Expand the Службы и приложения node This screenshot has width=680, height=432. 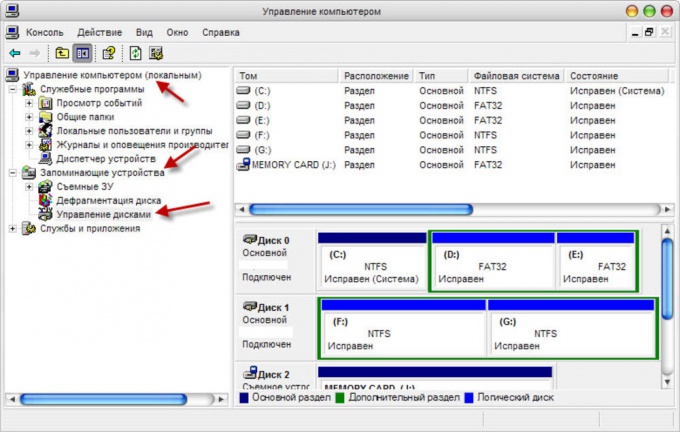(13, 228)
